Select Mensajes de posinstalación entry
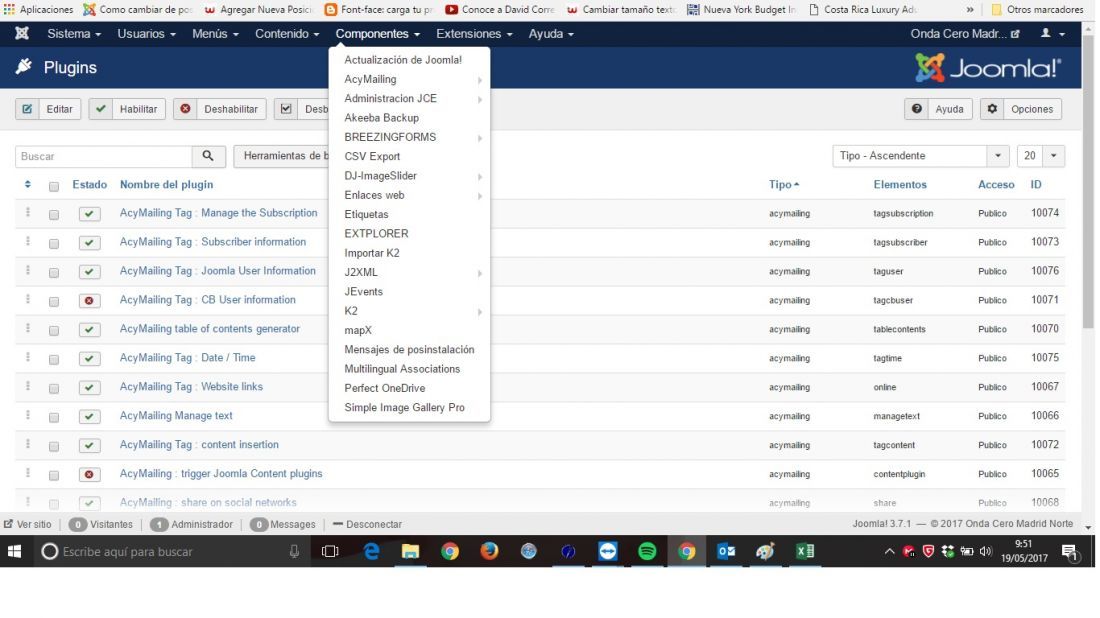The width and height of the screenshot is (1100, 618). coord(409,349)
